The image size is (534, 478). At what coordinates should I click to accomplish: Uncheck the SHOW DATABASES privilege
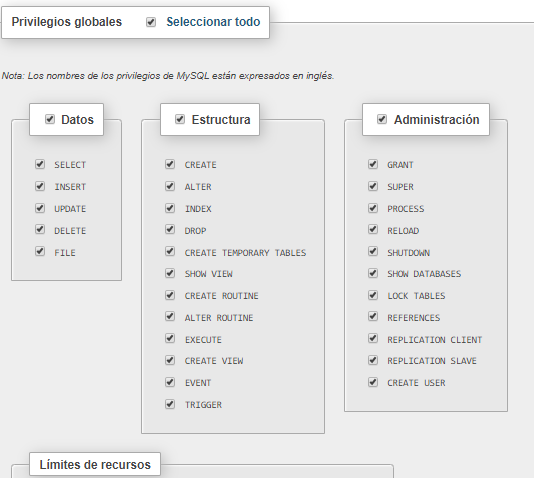click(373, 273)
